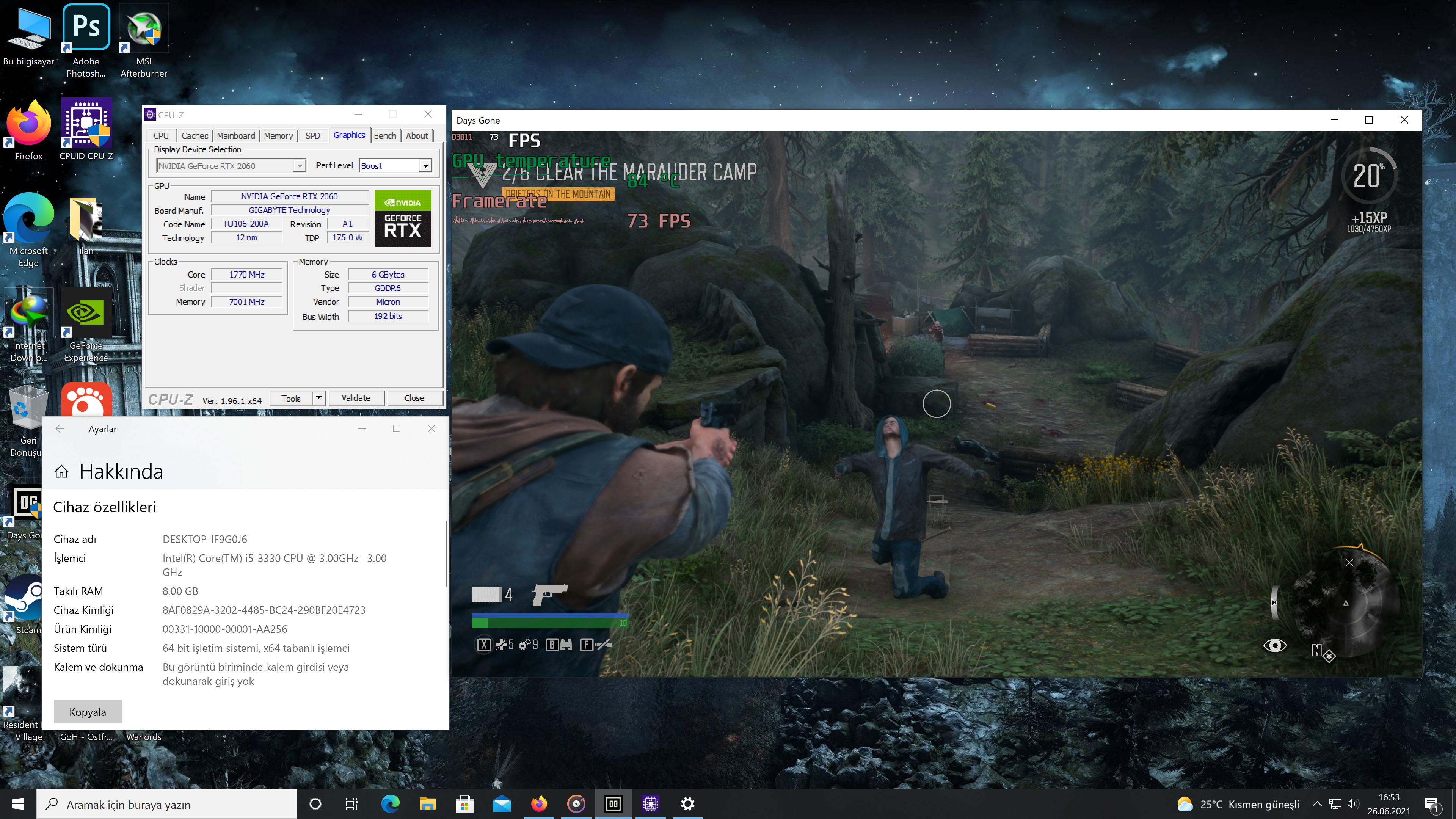Open the ilan folder on desktop
The image size is (1456, 819).
tap(86, 226)
